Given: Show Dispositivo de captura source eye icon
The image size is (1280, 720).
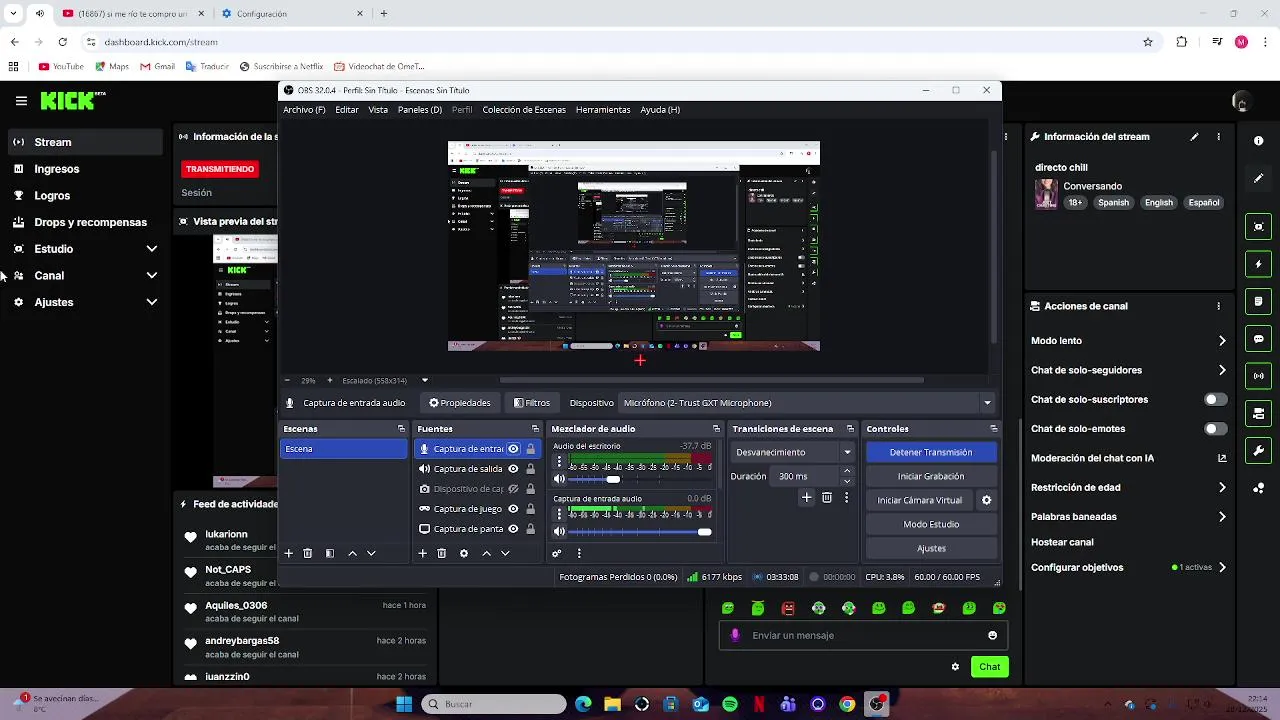Looking at the screenshot, I should [513, 489].
